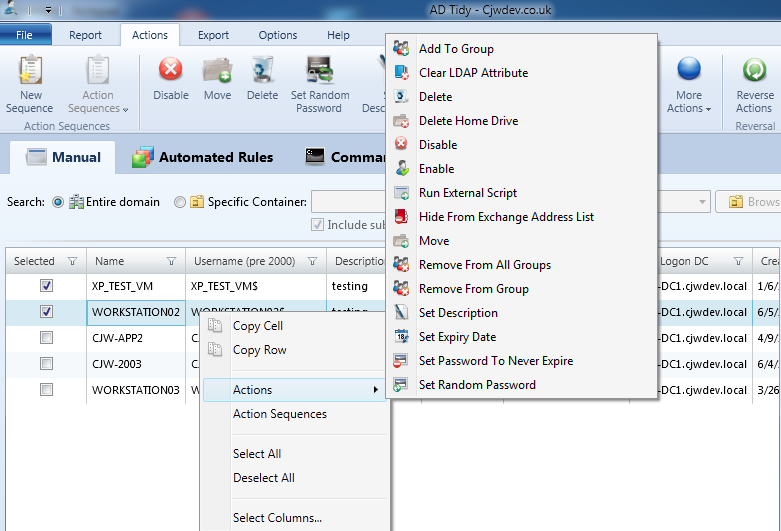Switch to the Export ribbon tab
This screenshot has height=531, width=781.
point(213,35)
